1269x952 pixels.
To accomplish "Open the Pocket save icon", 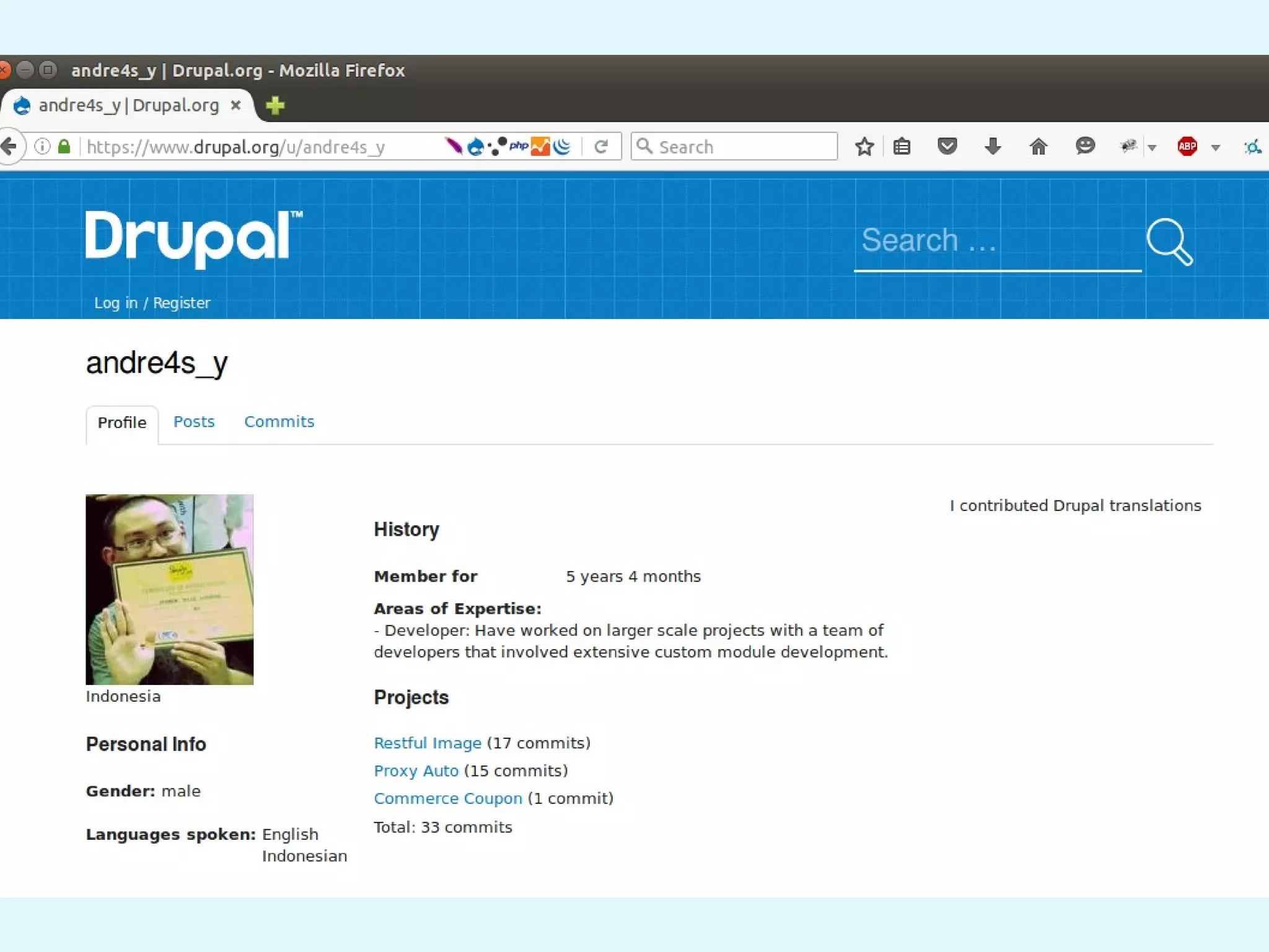I will [947, 147].
